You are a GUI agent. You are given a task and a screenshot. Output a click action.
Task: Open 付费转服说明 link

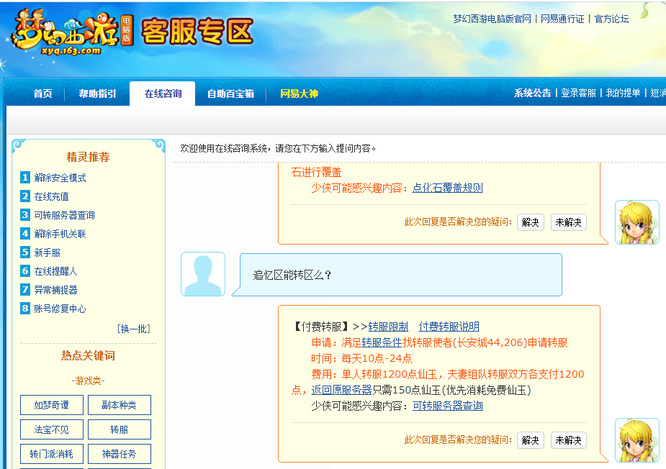coord(449,326)
